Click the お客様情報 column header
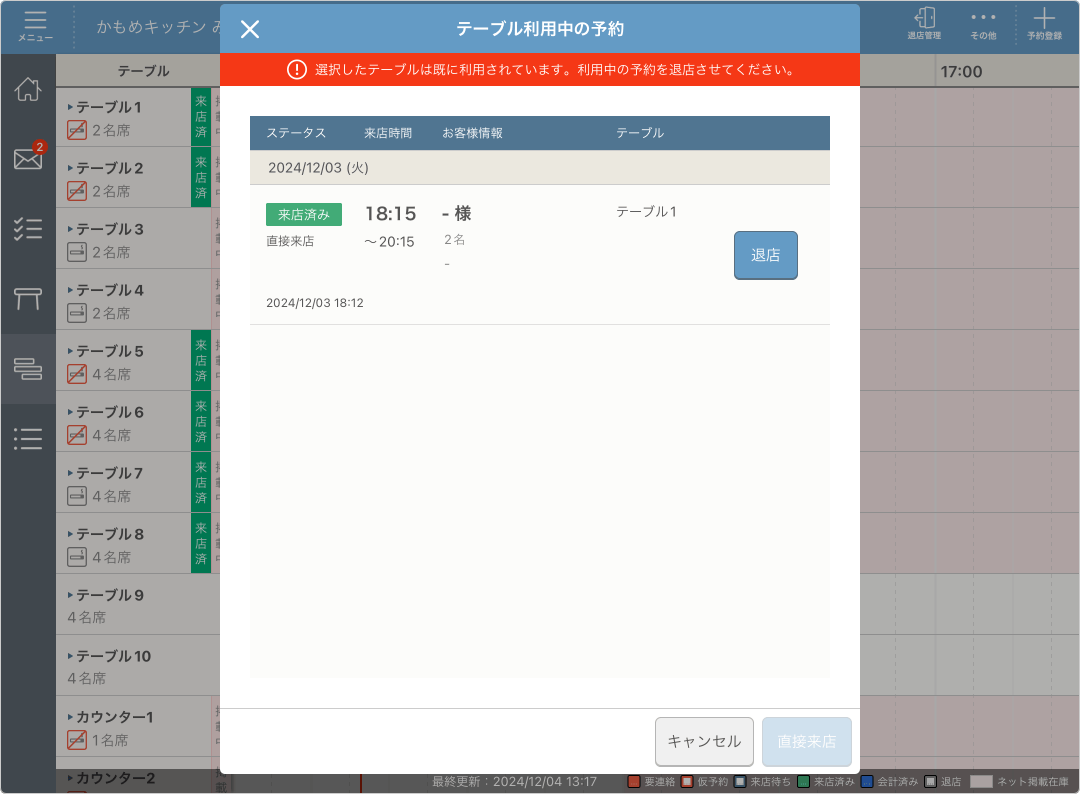1080x794 pixels. (472, 133)
